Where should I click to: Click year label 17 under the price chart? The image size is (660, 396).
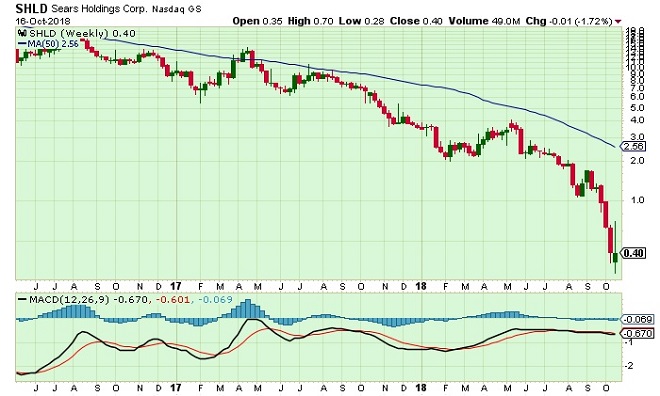click(x=176, y=286)
